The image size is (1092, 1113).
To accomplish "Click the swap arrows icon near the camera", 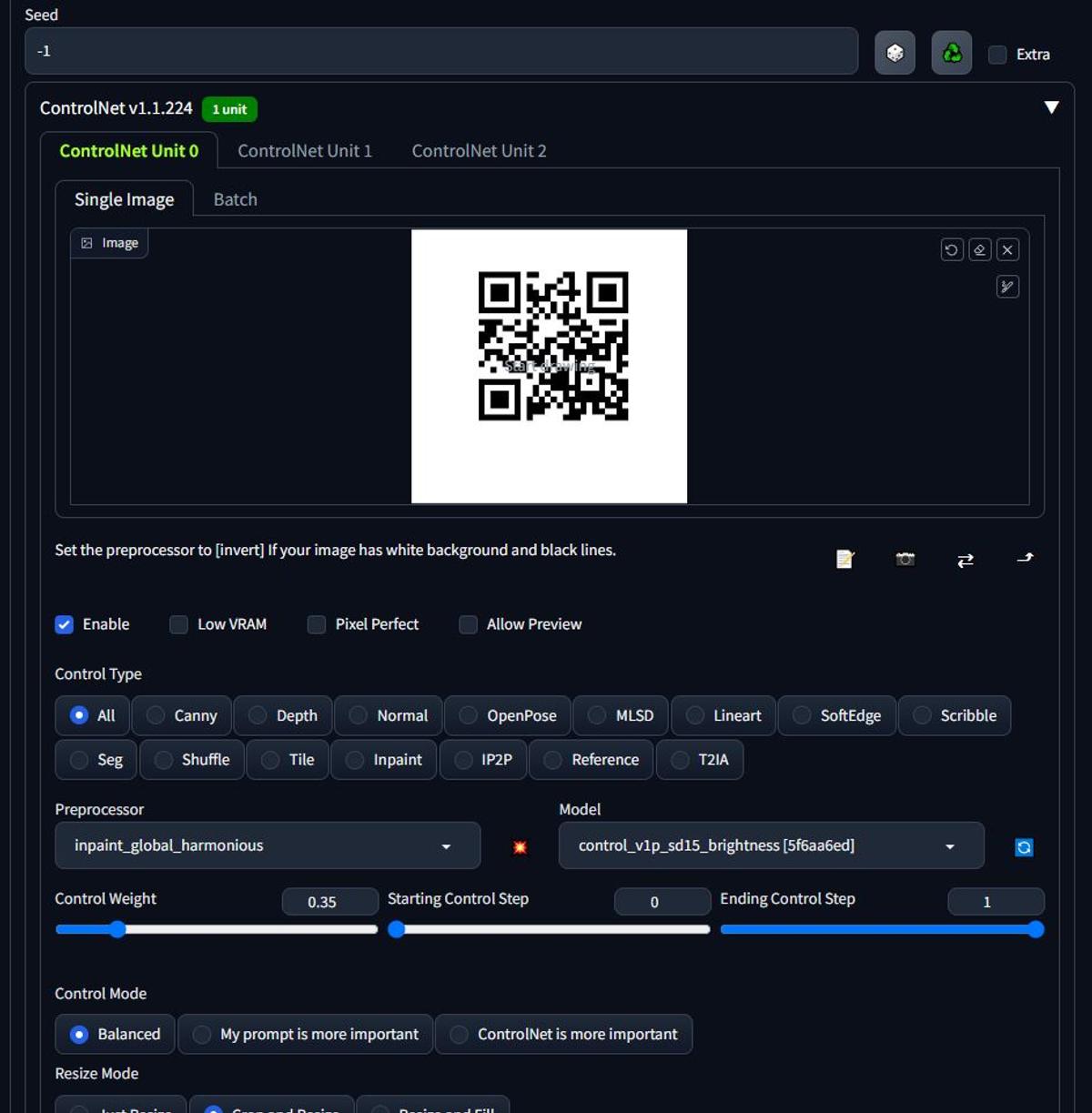I will 965,559.
